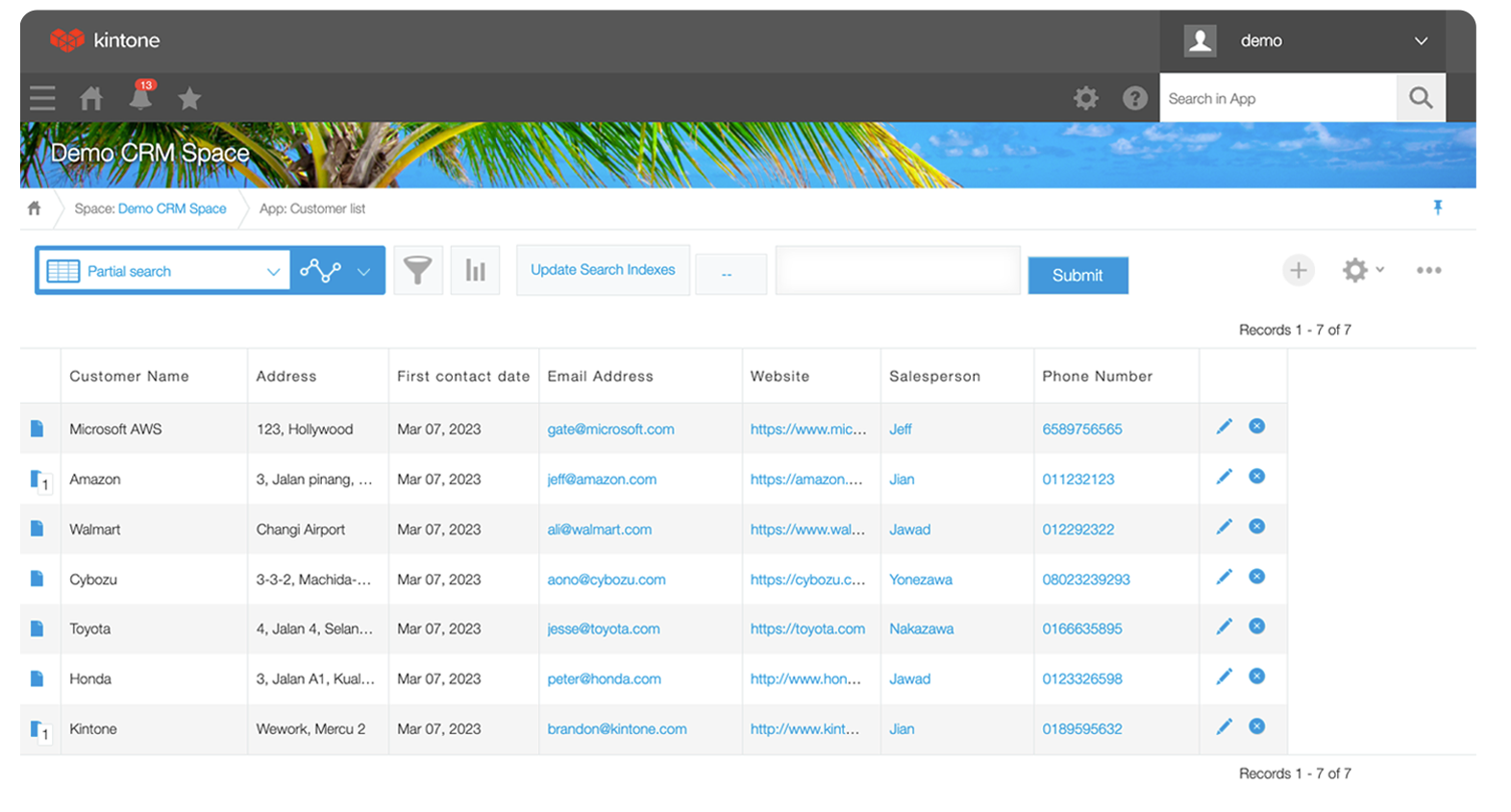Delete the Amazon record
The height and width of the screenshot is (812, 1511).
[x=1256, y=476]
